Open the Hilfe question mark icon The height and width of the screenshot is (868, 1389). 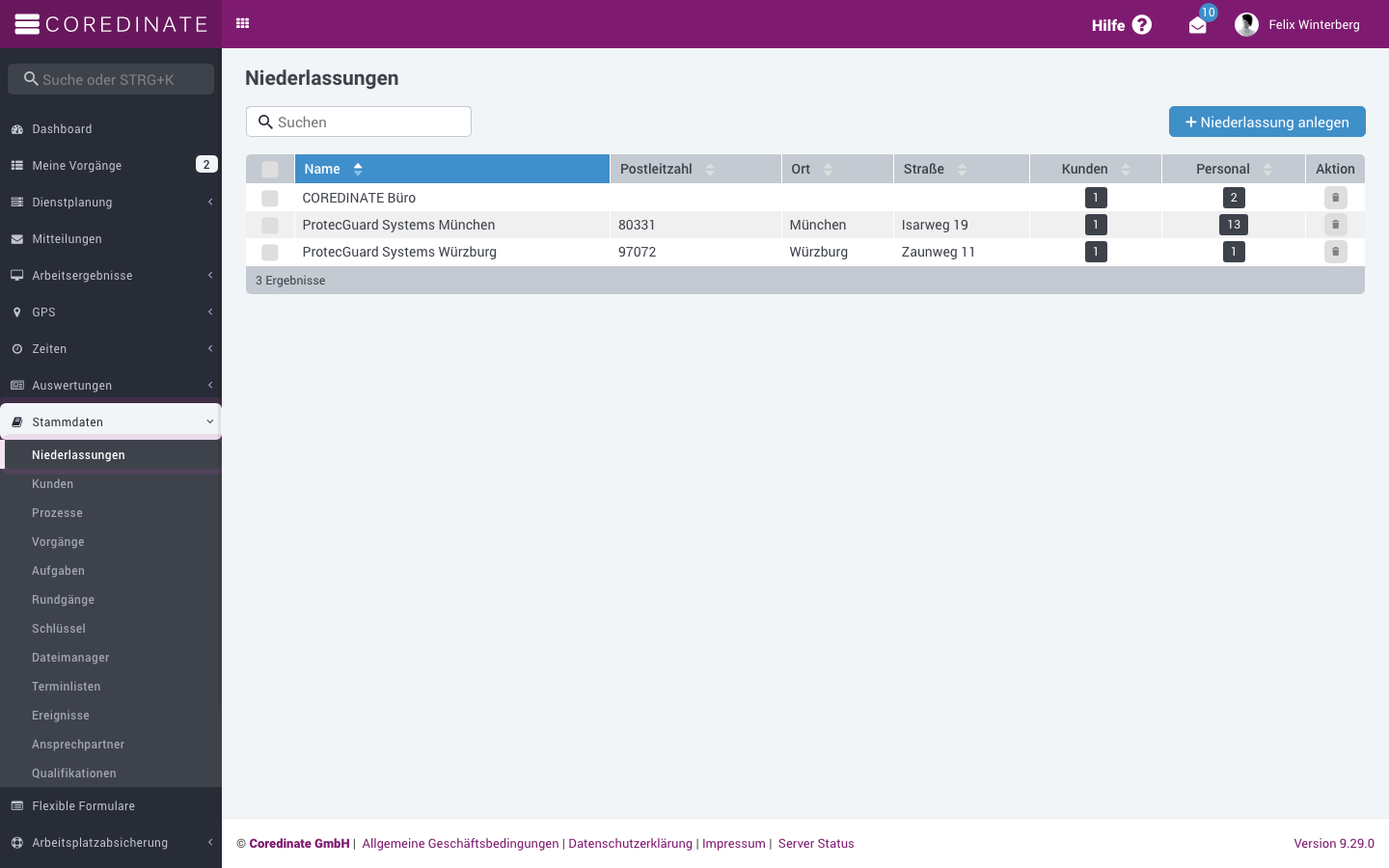point(1142,25)
